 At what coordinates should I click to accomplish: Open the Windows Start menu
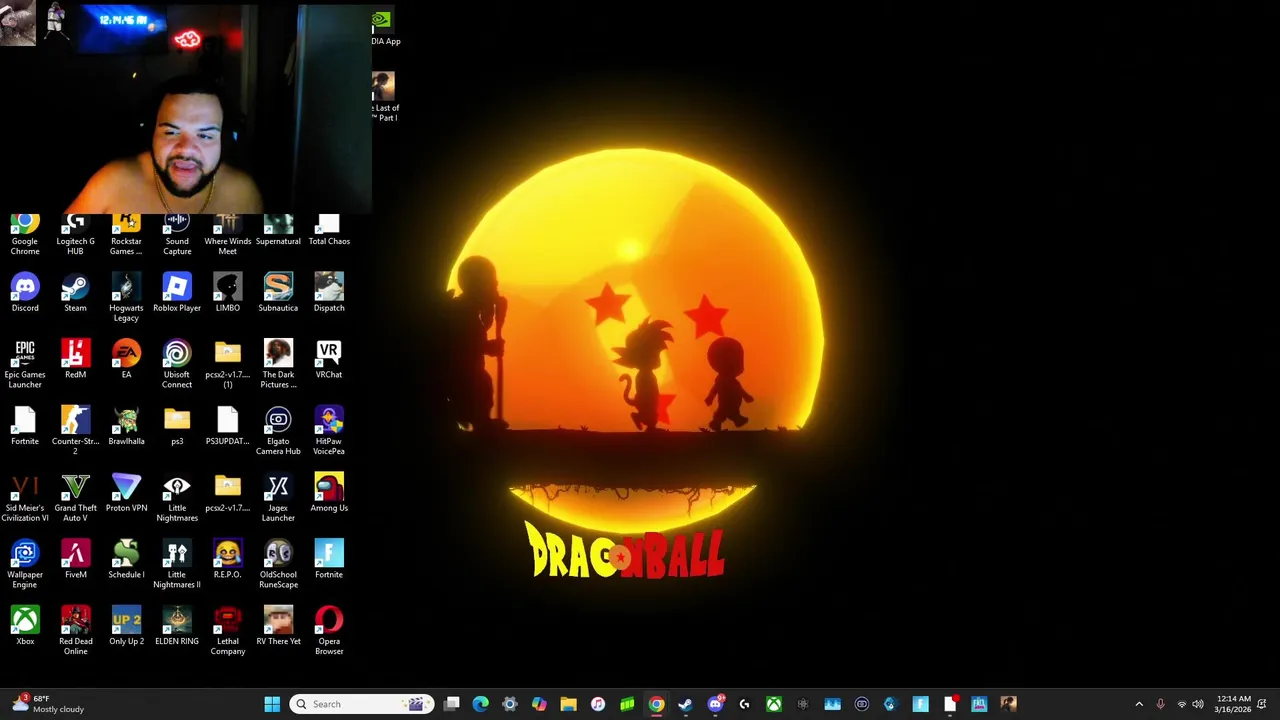(x=272, y=704)
